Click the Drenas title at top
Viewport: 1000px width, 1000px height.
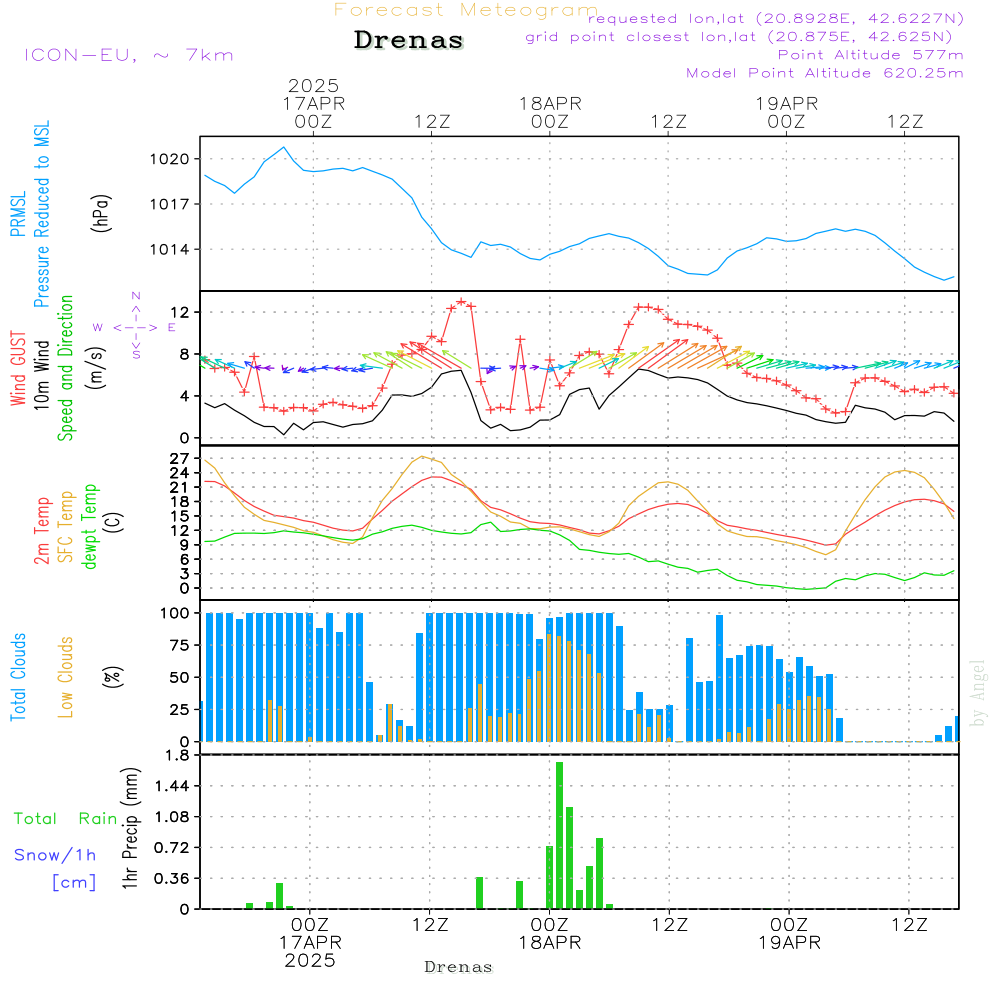(409, 41)
